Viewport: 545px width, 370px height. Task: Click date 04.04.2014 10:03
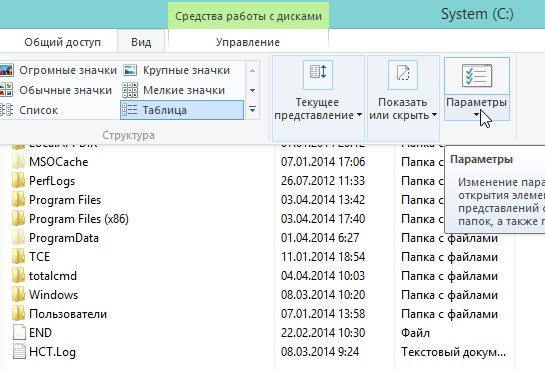point(323,276)
